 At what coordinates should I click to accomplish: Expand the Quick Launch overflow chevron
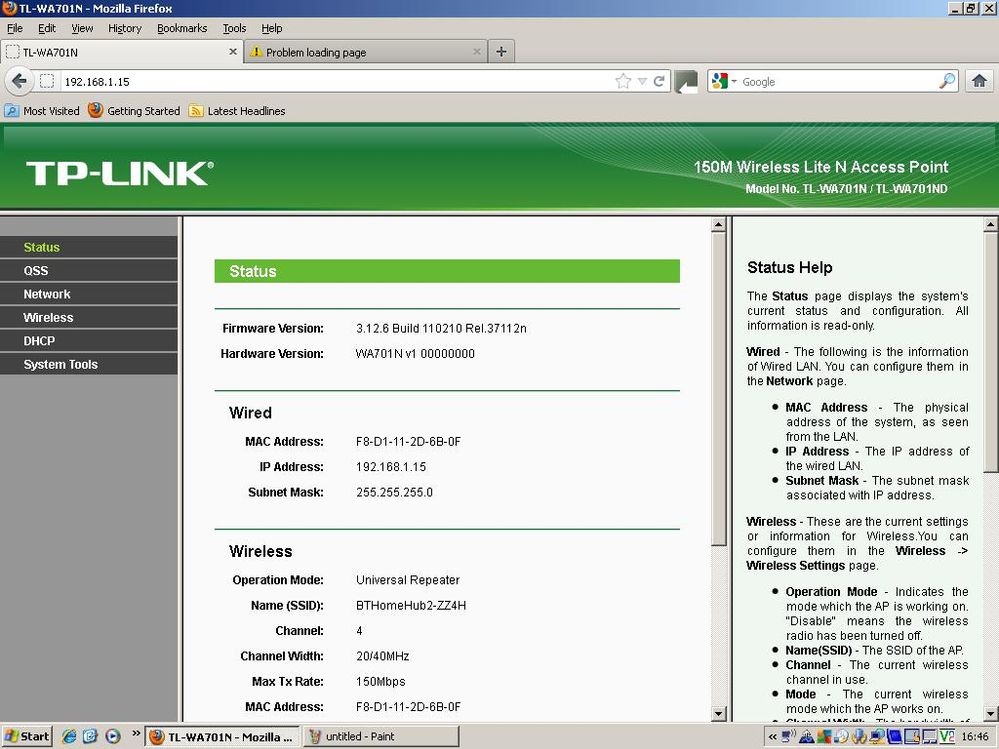tap(136, 734)
